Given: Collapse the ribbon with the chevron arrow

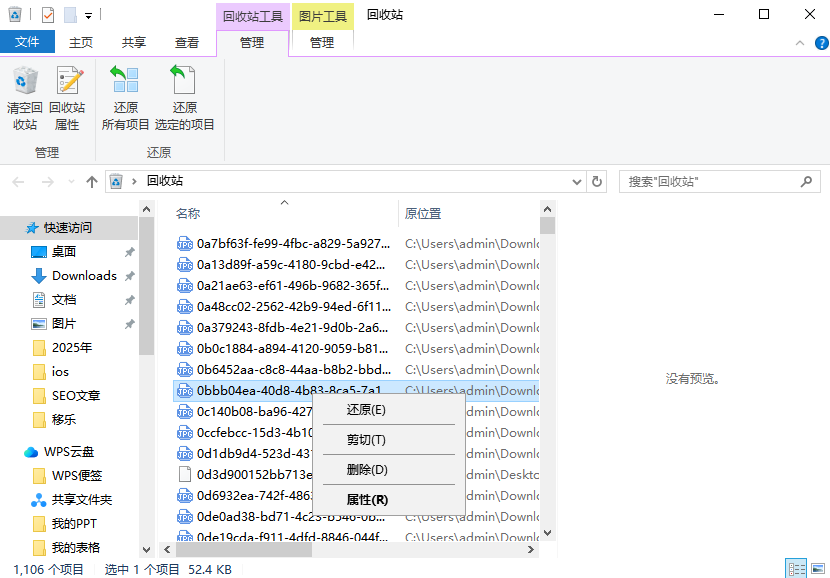Looking at the screenshot, I should pyautogui.click(x=799, y=43).
